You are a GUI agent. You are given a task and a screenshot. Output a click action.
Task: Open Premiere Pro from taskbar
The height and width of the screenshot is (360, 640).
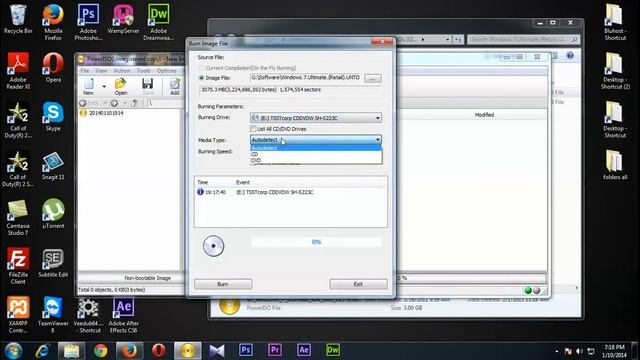click(275, 350)
